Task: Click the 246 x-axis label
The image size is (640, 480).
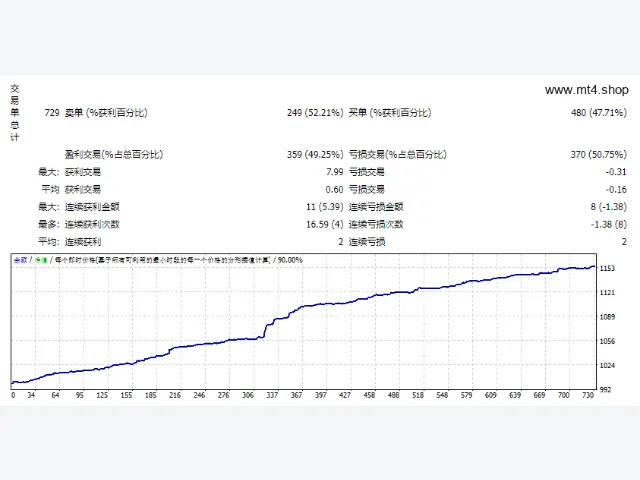Action: pos(199,395)
